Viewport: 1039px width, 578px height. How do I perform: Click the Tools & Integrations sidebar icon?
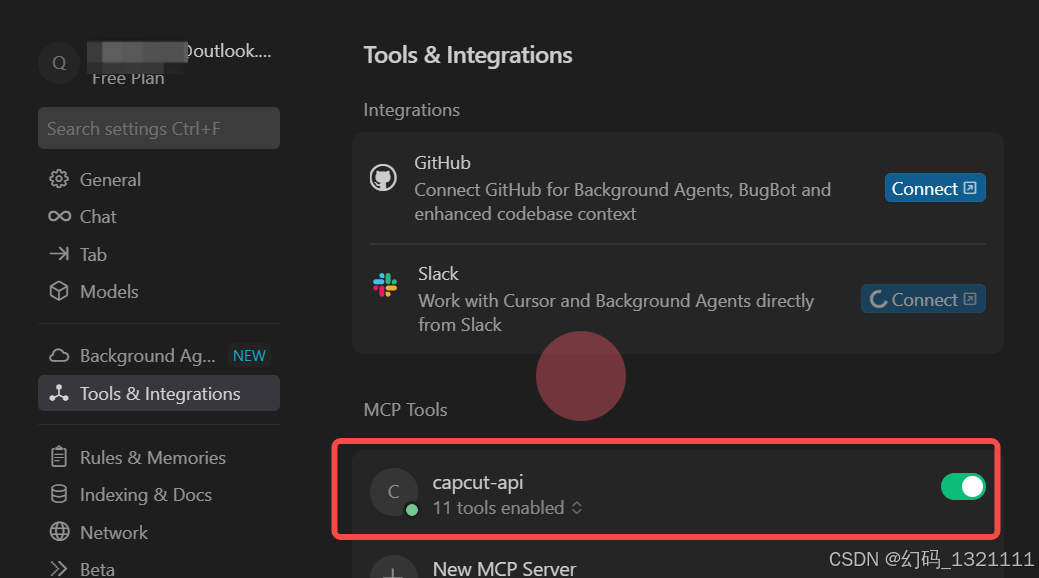point(59,393)
